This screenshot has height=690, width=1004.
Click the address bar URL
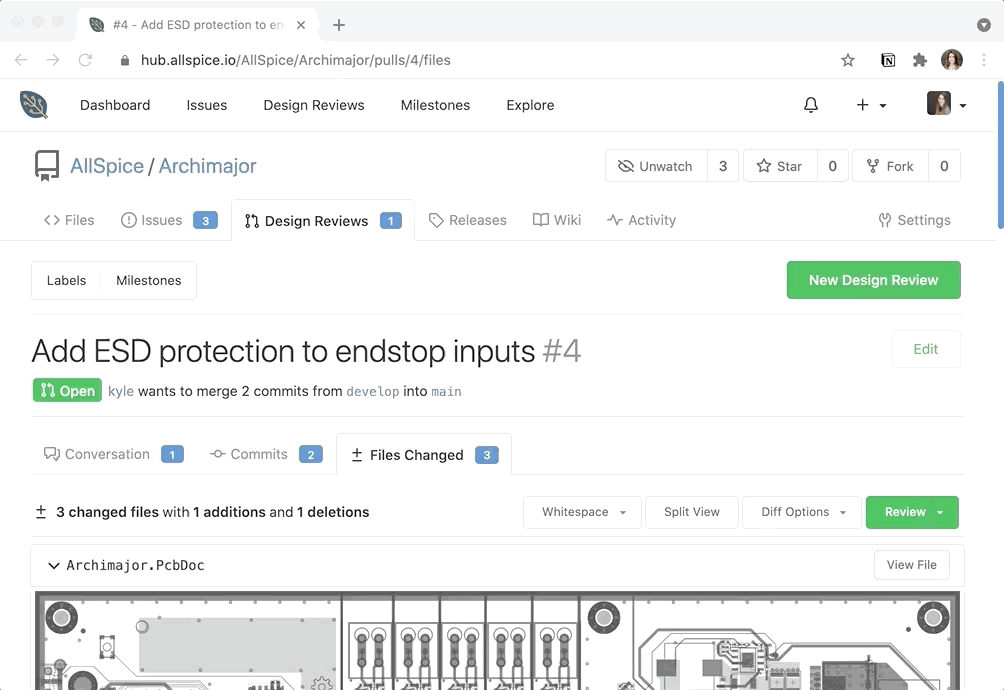pos(296,60)
